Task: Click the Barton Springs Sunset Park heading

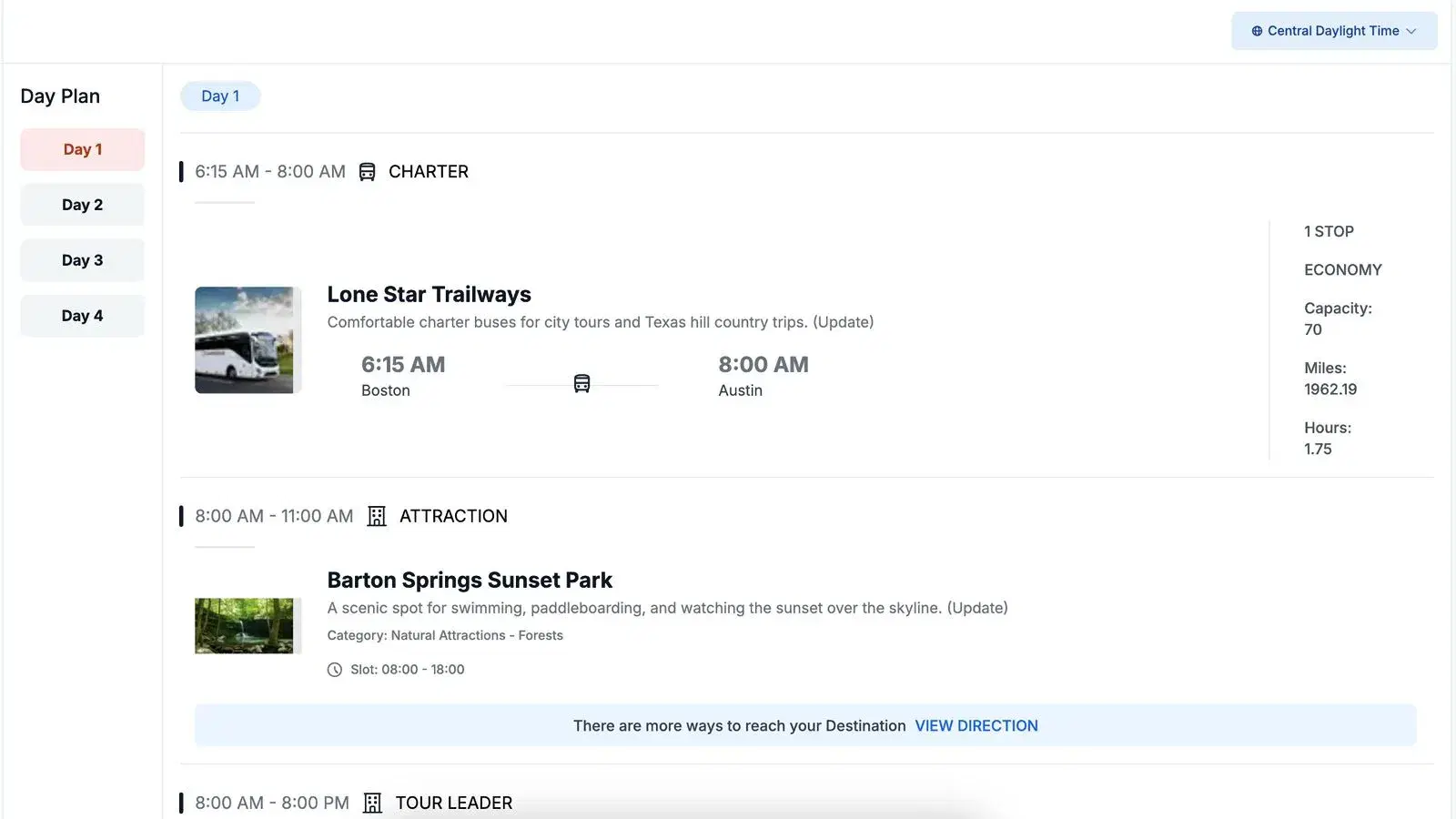Action: click(470, 580)
